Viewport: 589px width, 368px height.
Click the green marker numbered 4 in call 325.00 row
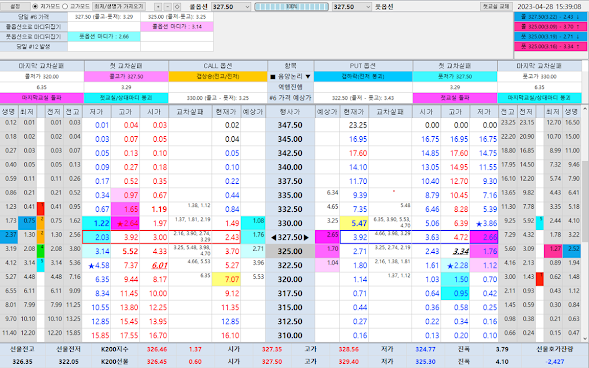(x=41, y=251)
